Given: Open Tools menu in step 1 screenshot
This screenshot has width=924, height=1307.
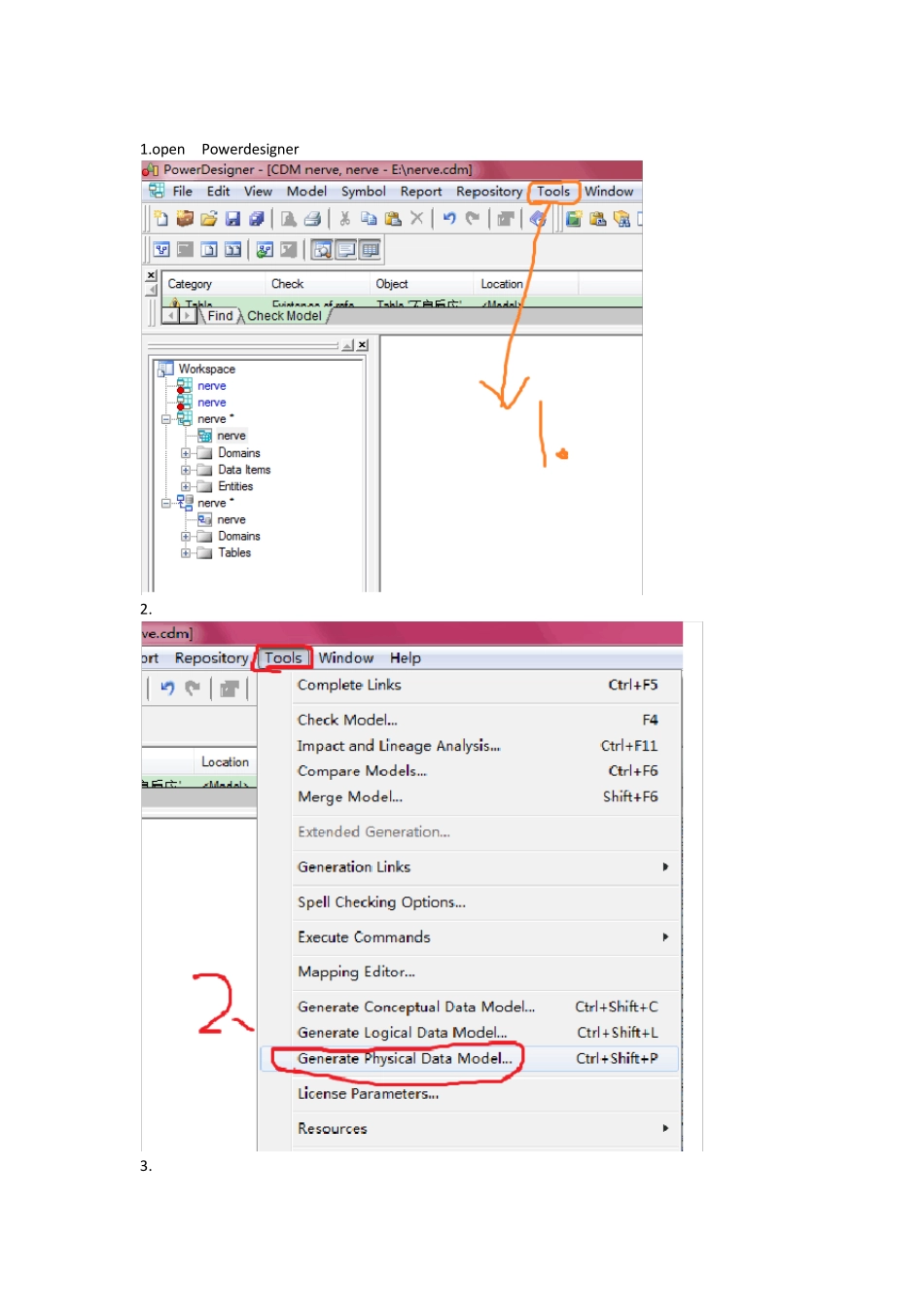Looking at the screenshot, I should click(x=553, y=191).
